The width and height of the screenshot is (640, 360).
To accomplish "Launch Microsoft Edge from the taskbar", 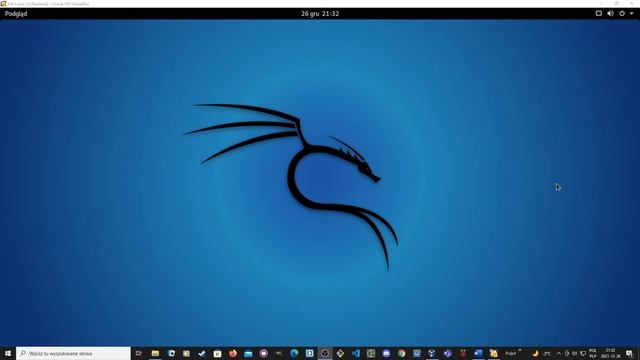I will click(294, 353).
